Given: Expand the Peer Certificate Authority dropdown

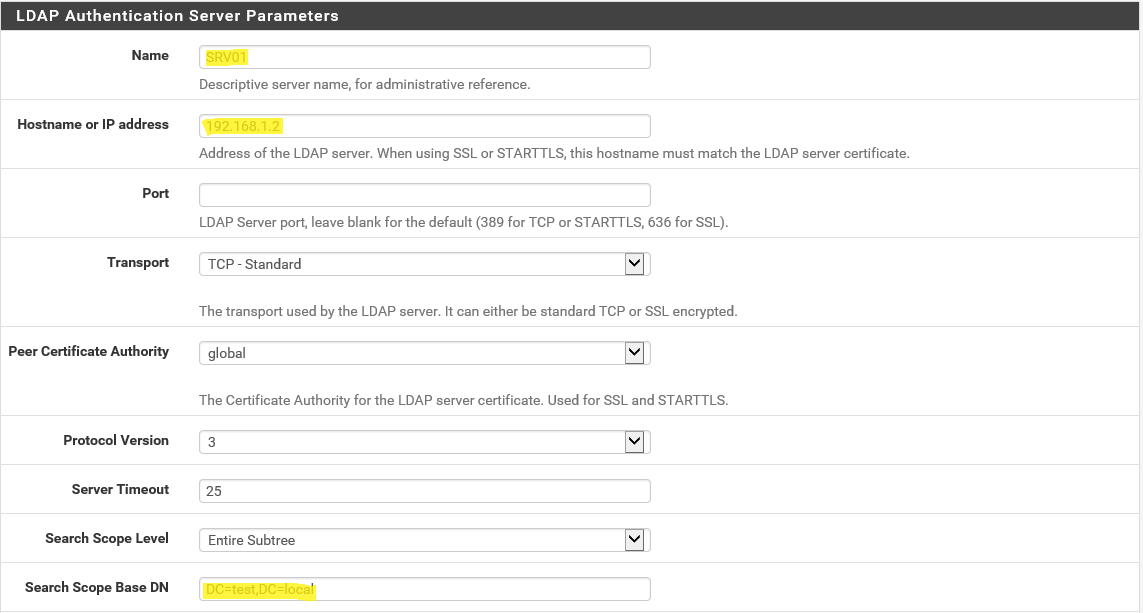Looking at the screenshot, I should pos(425,353).
